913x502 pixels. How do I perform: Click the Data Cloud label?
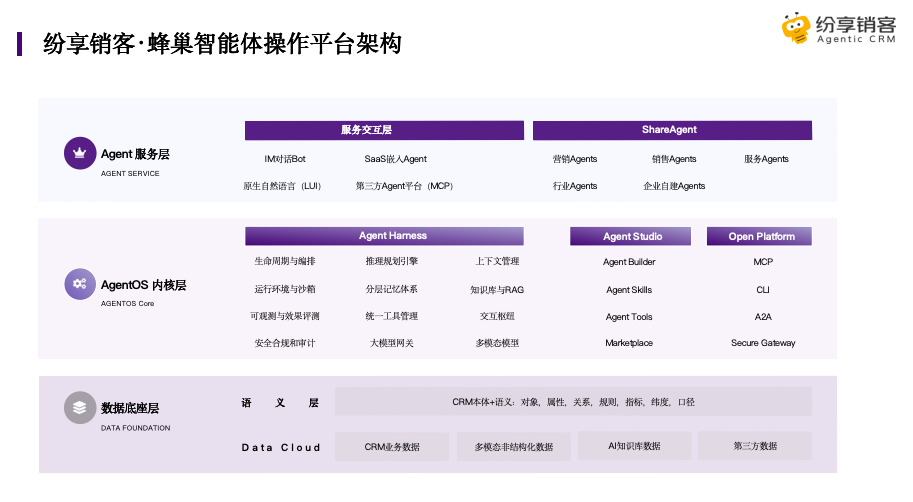[x=281, y=447]
